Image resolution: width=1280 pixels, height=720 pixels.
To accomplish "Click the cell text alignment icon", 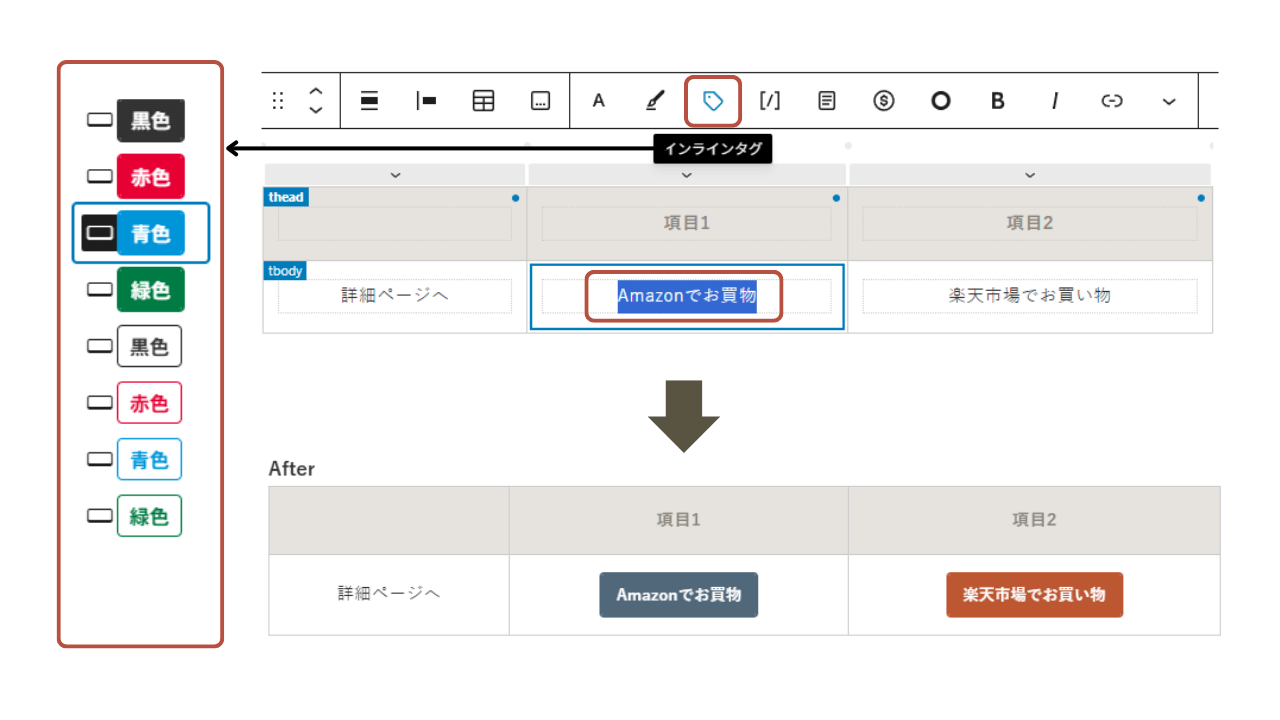I will pos(427,100).
